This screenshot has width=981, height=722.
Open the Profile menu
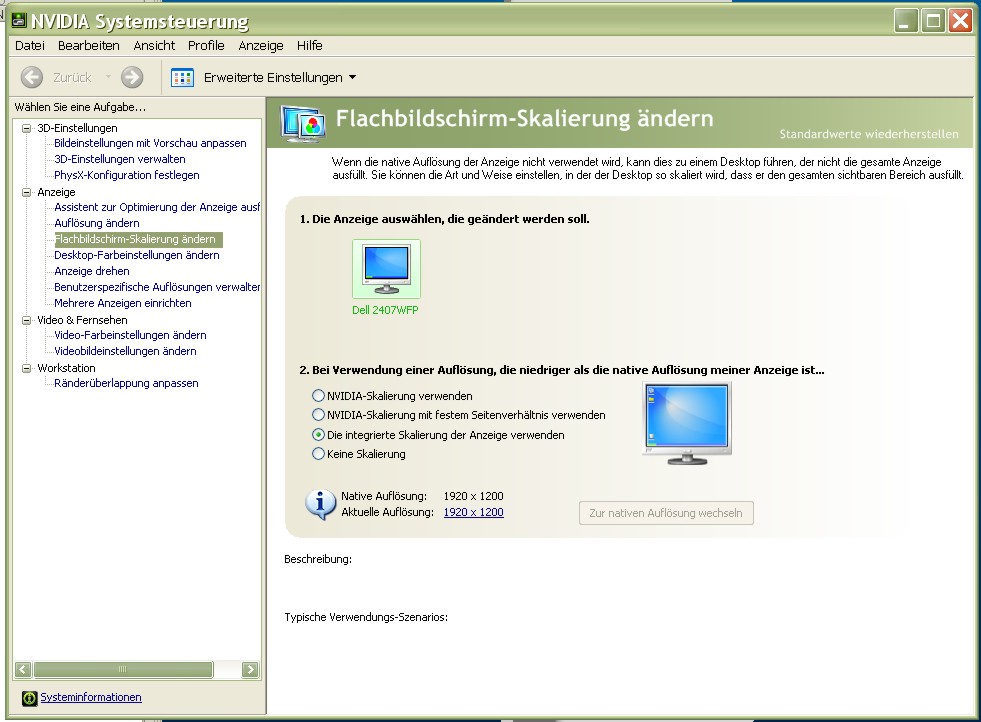(x=206, y=46)
